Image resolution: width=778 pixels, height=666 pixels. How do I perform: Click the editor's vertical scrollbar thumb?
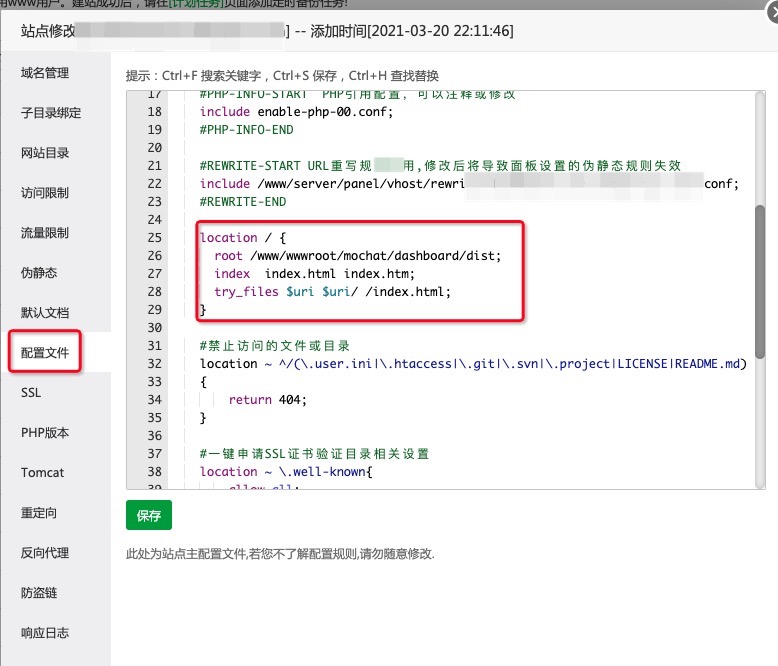point(759,280)
